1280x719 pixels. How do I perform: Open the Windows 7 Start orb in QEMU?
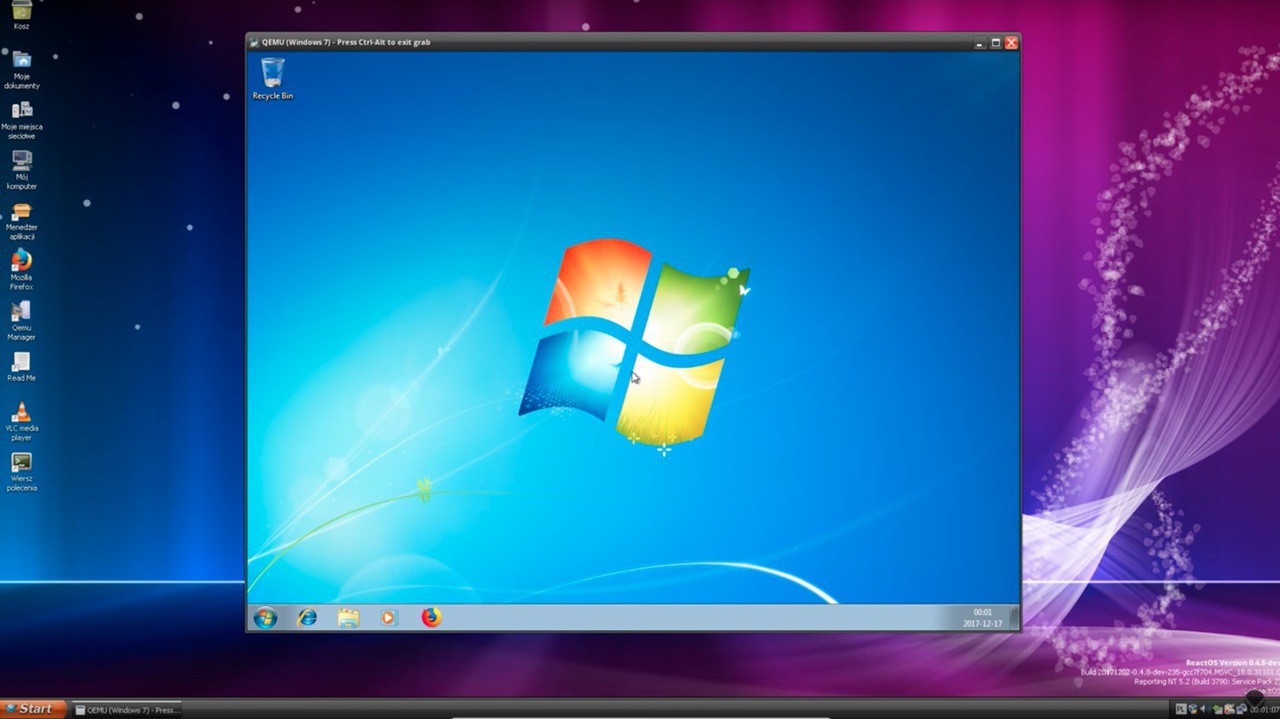[265, 618]
